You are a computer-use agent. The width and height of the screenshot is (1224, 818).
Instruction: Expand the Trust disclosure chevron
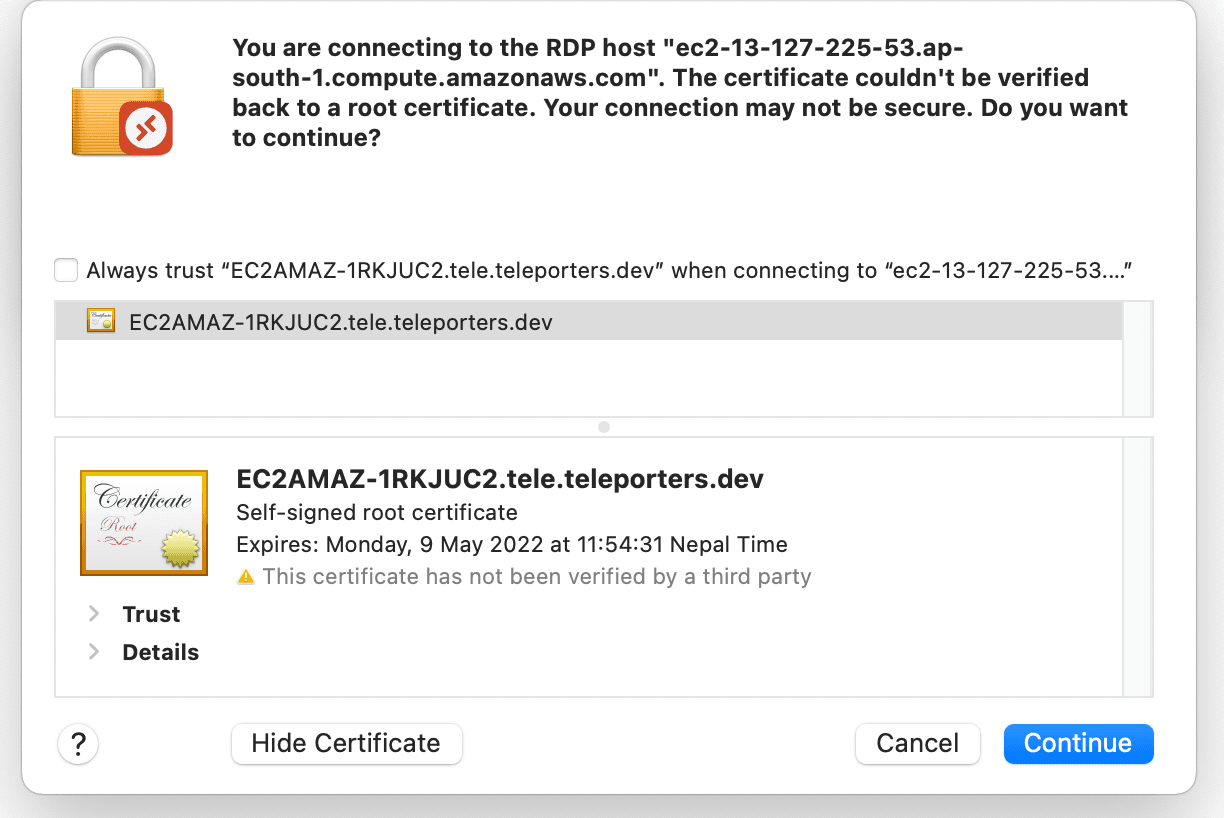(95, 614)
